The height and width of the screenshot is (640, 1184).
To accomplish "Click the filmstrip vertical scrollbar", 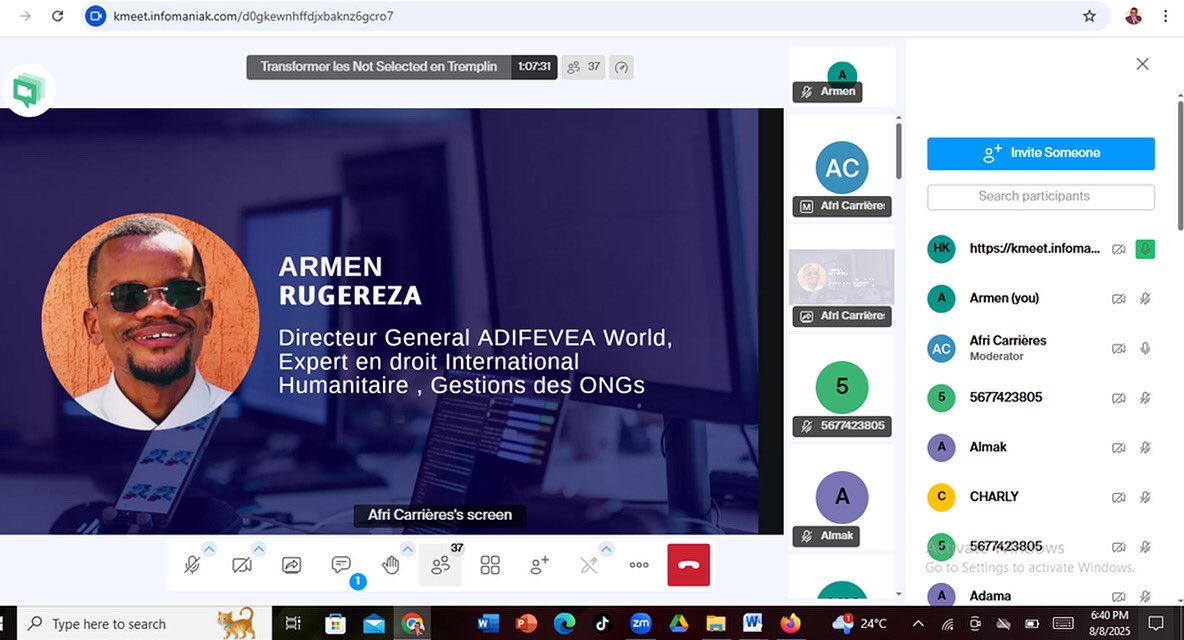I will [x=899, y=151].
